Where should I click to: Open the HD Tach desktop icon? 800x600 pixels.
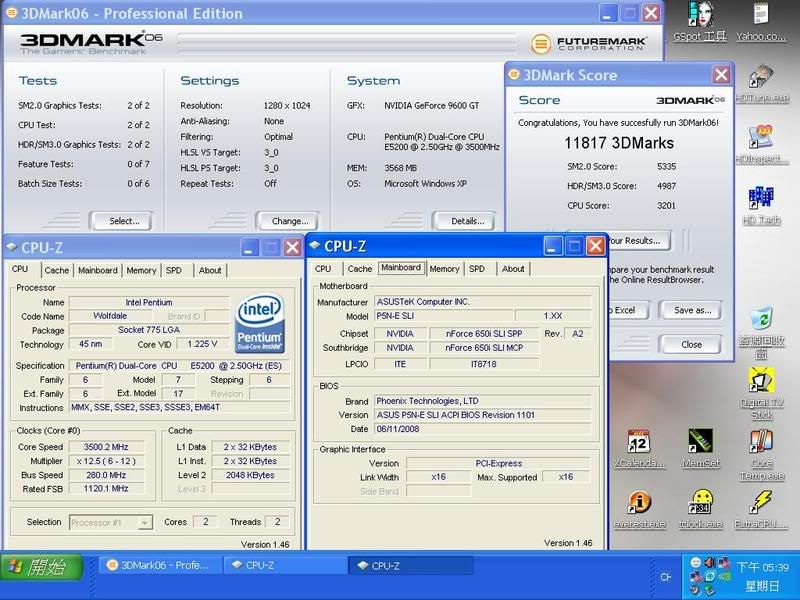[762, 205]
